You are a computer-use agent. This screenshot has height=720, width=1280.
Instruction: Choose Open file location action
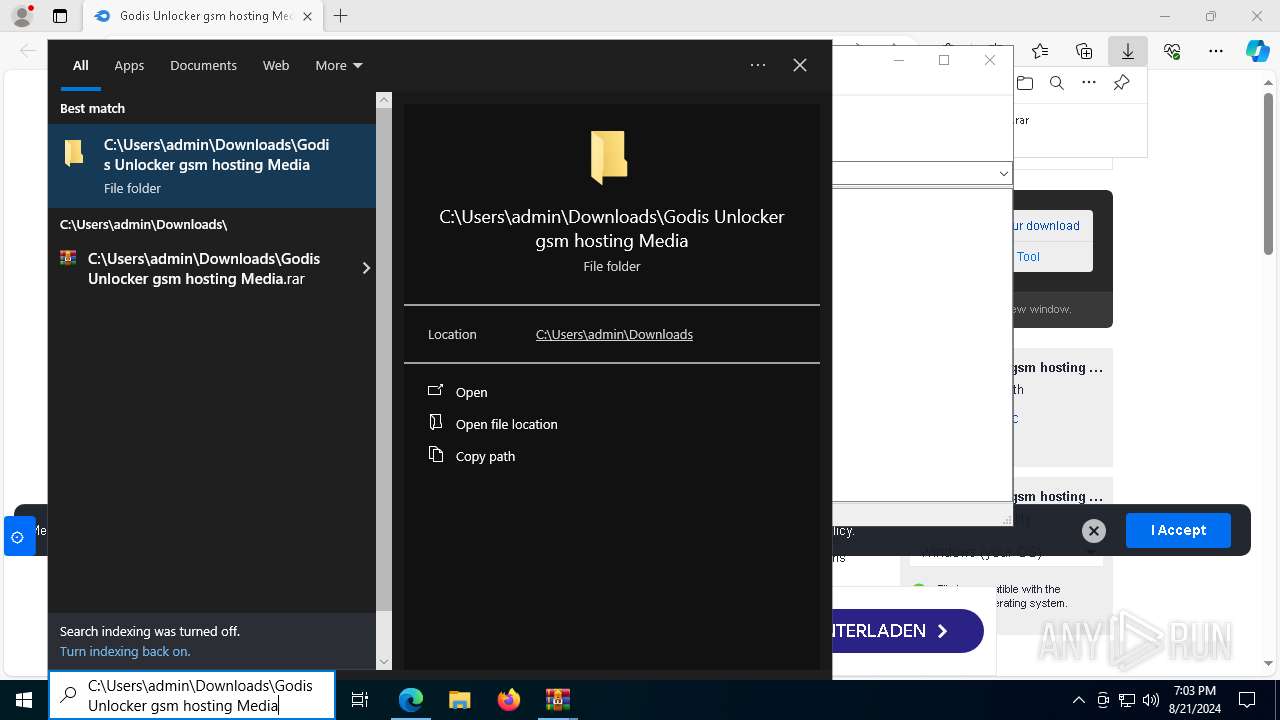coord(507,424)
